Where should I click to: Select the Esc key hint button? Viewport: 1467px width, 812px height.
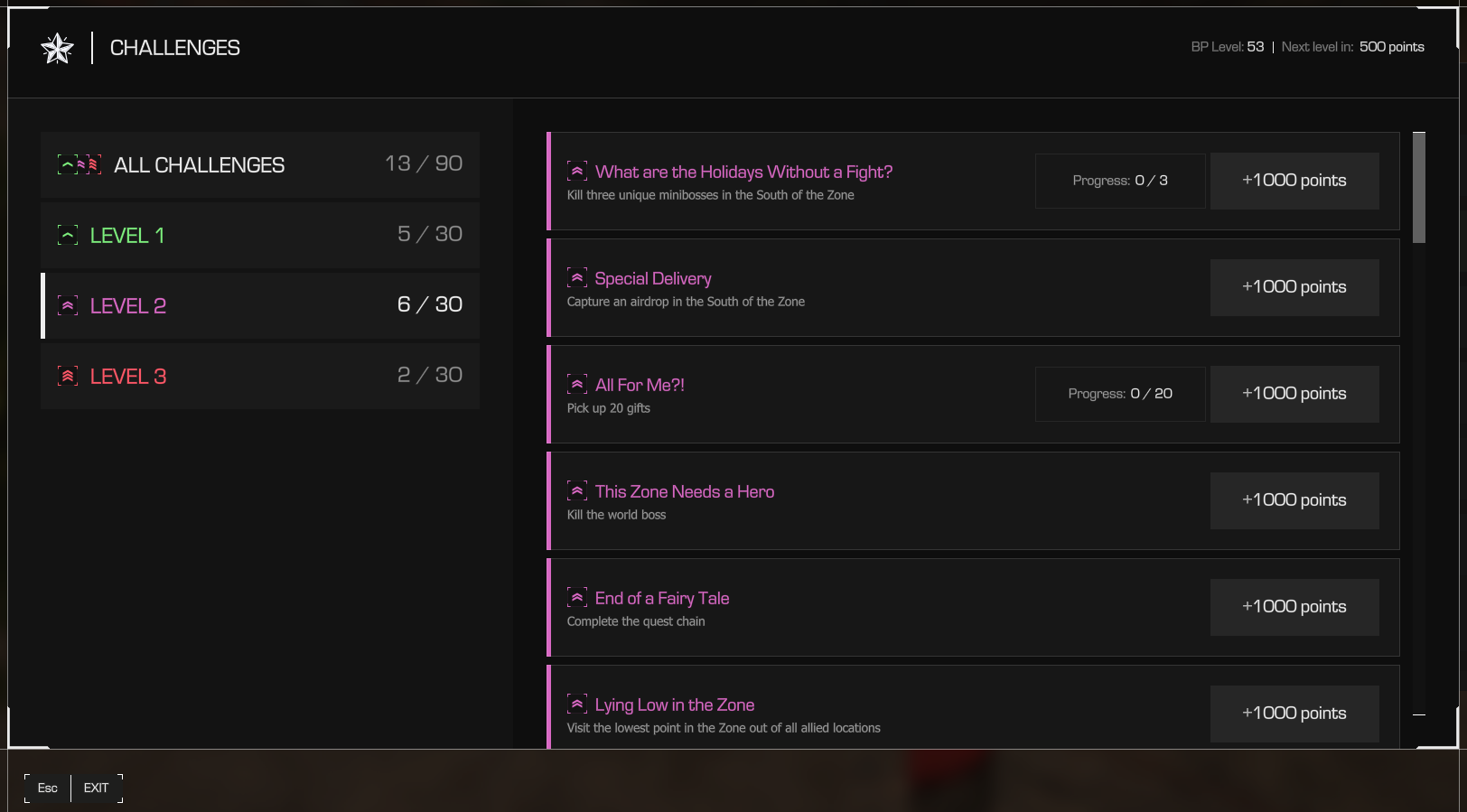pos(48,788)
